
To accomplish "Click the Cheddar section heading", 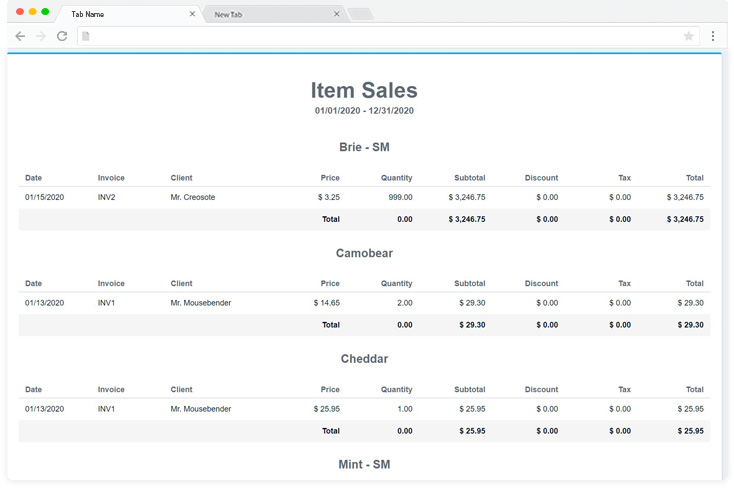I will click(364, 359).
